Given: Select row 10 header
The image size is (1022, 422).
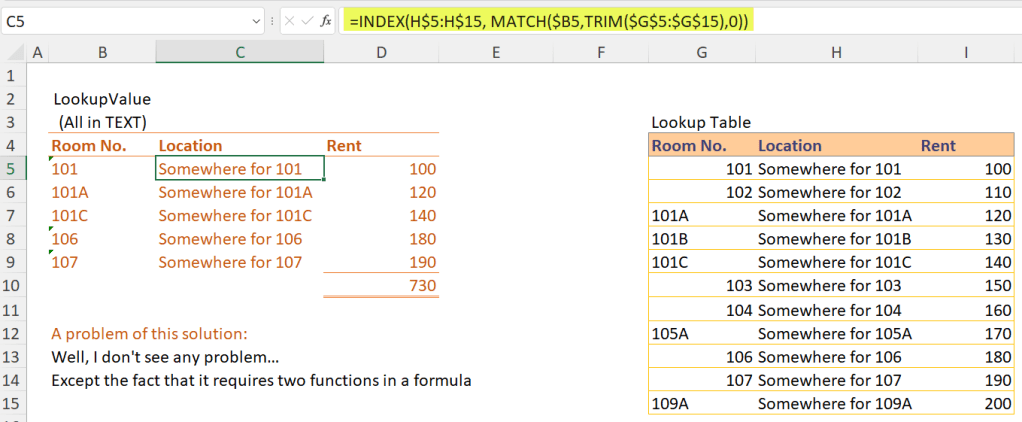Looking at the screenshot, I should pos(12,287).
